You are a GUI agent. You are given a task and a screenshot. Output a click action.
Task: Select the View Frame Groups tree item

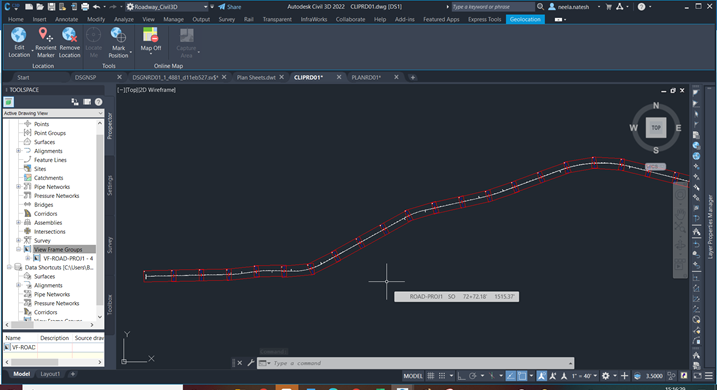[58, 249]
